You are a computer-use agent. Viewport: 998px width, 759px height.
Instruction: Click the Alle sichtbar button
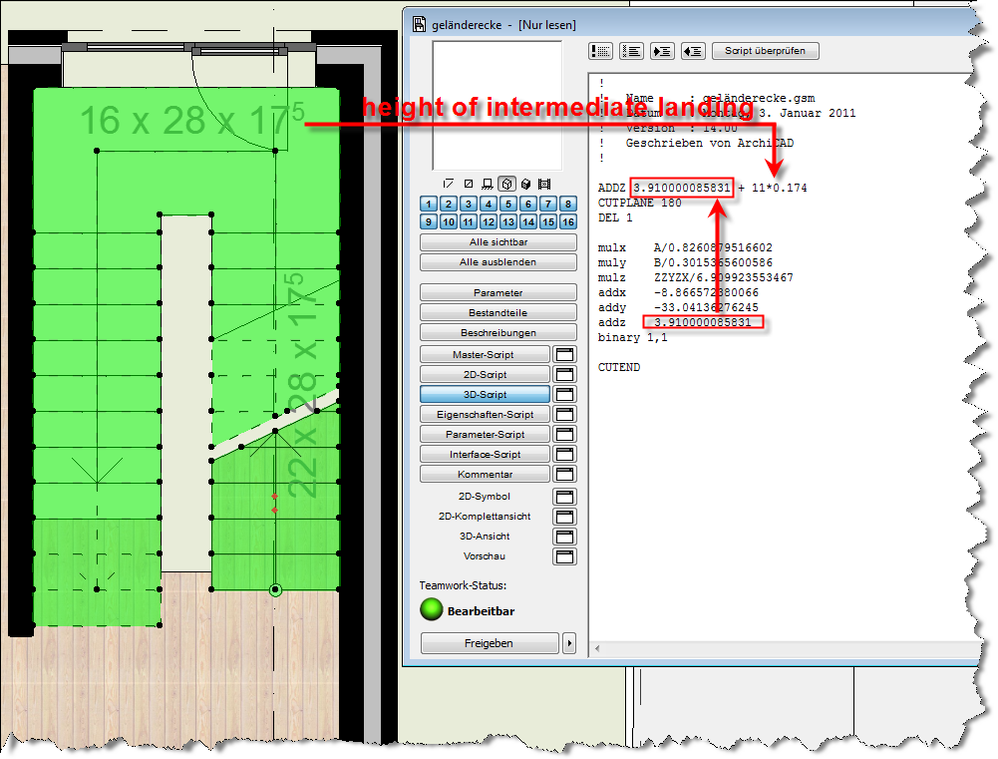tap(498, 242)
